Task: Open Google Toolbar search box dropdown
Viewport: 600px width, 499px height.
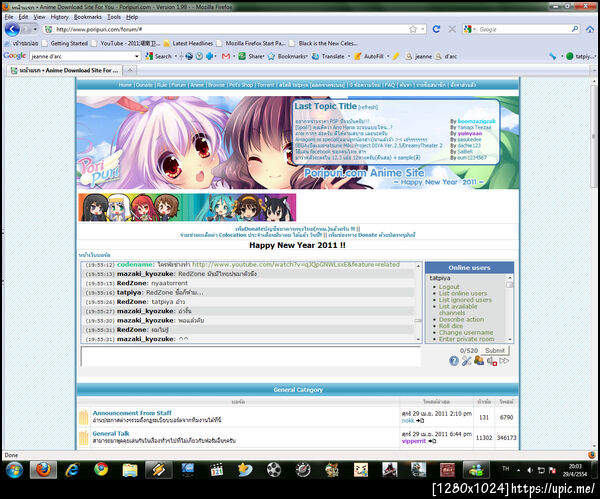Action: (137, 56)
